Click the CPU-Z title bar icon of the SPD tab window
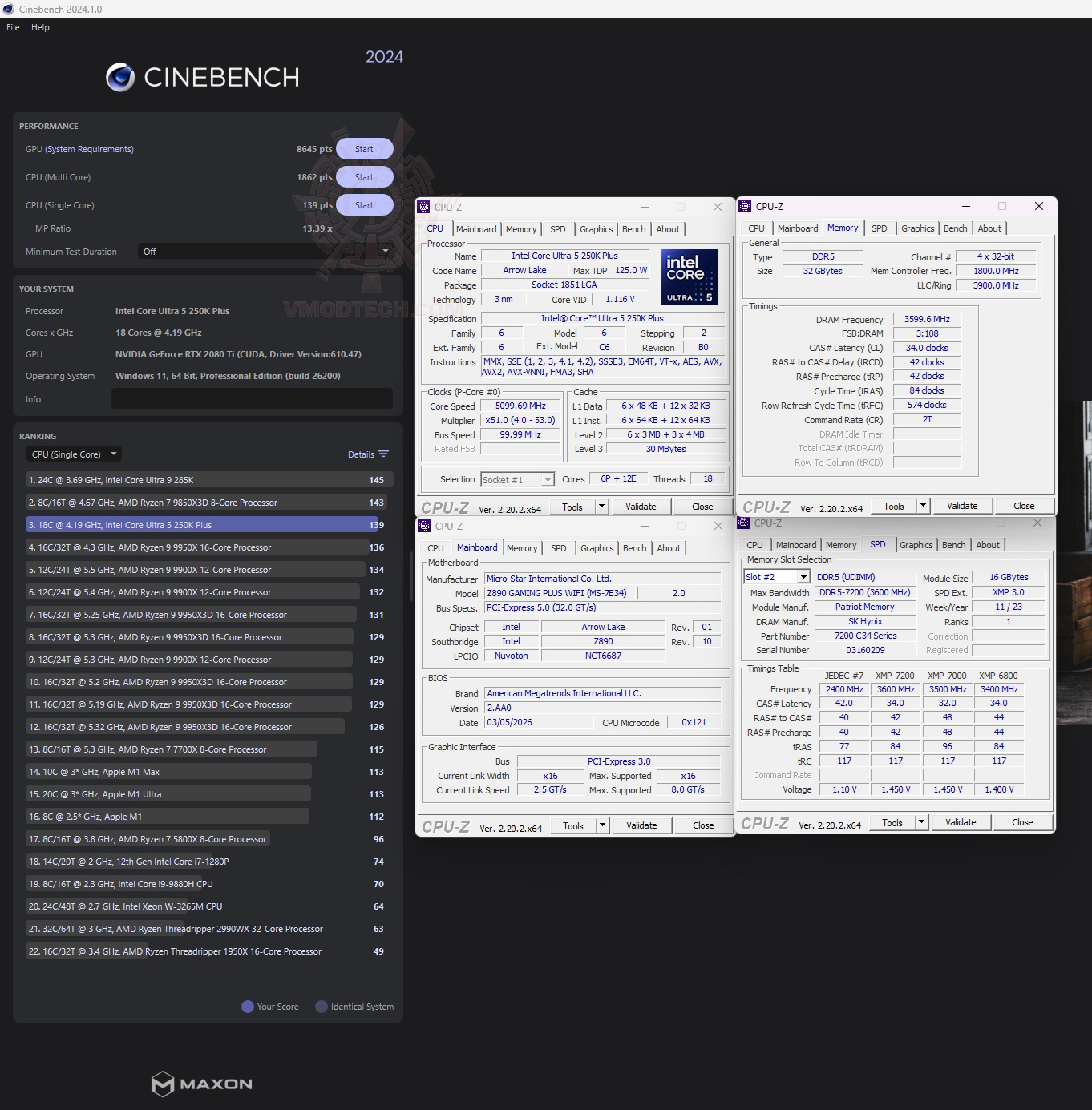 pos(744,523)
